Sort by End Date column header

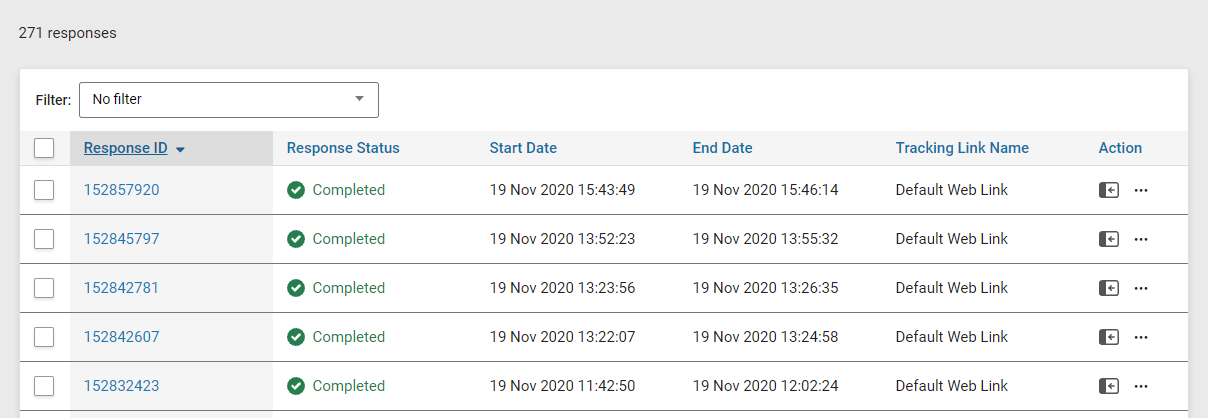pyautogui.click(x=722, y=148)
